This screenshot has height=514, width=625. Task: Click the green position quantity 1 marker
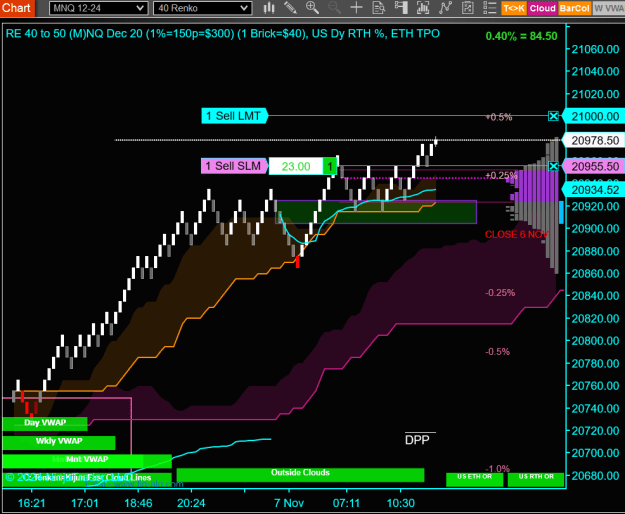click(330, 166)
